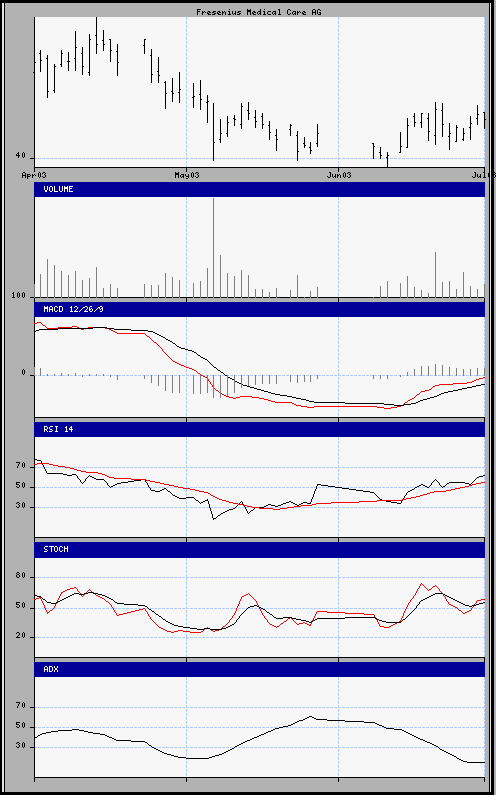
Task: Click the 50 label on RSI axis
Action: 21,486
